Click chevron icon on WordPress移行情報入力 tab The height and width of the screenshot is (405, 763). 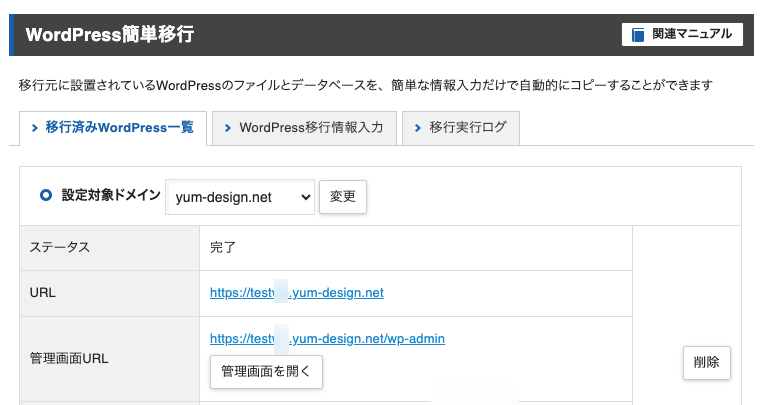(x=228, y=128)
